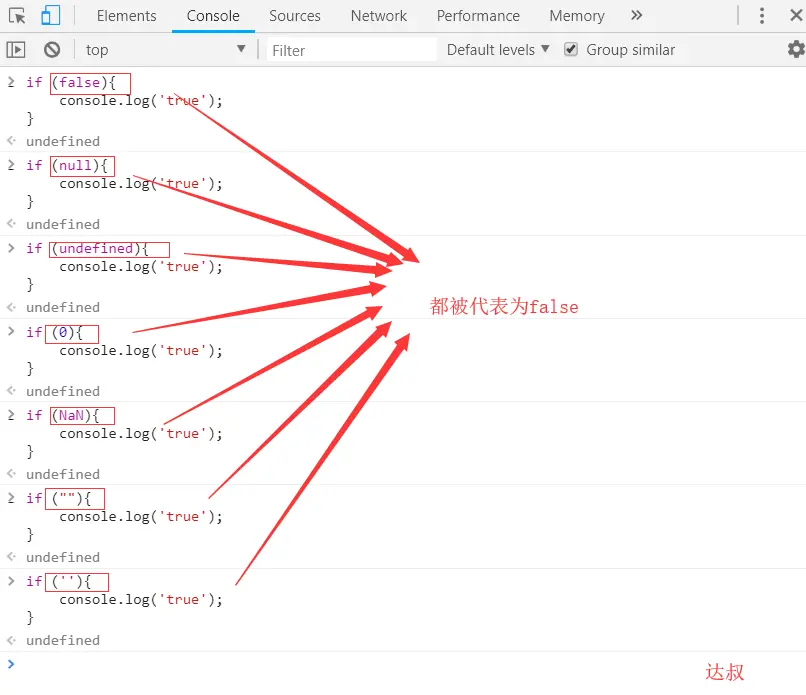Switch to the Performance tab
This screenshot has width=806, height=695.
(478, 16)
